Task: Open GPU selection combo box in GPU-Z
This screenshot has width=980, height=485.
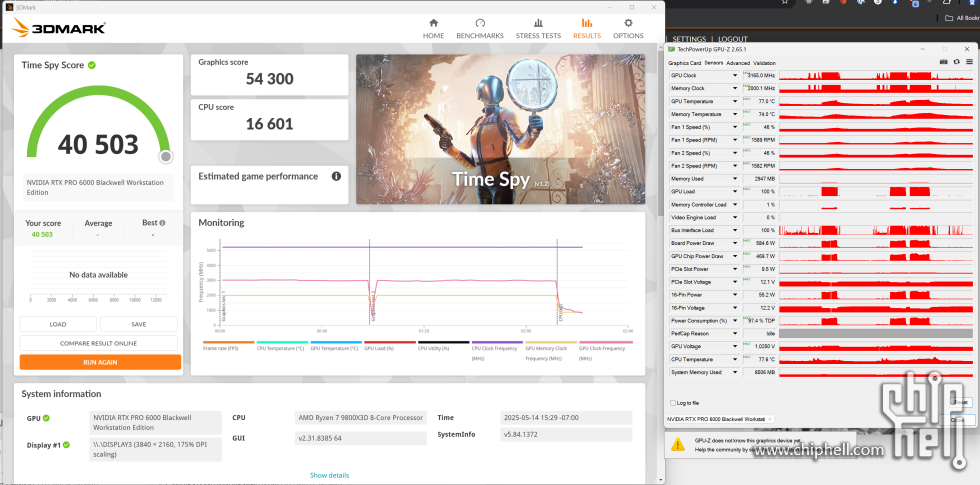Action: [720, 419]
